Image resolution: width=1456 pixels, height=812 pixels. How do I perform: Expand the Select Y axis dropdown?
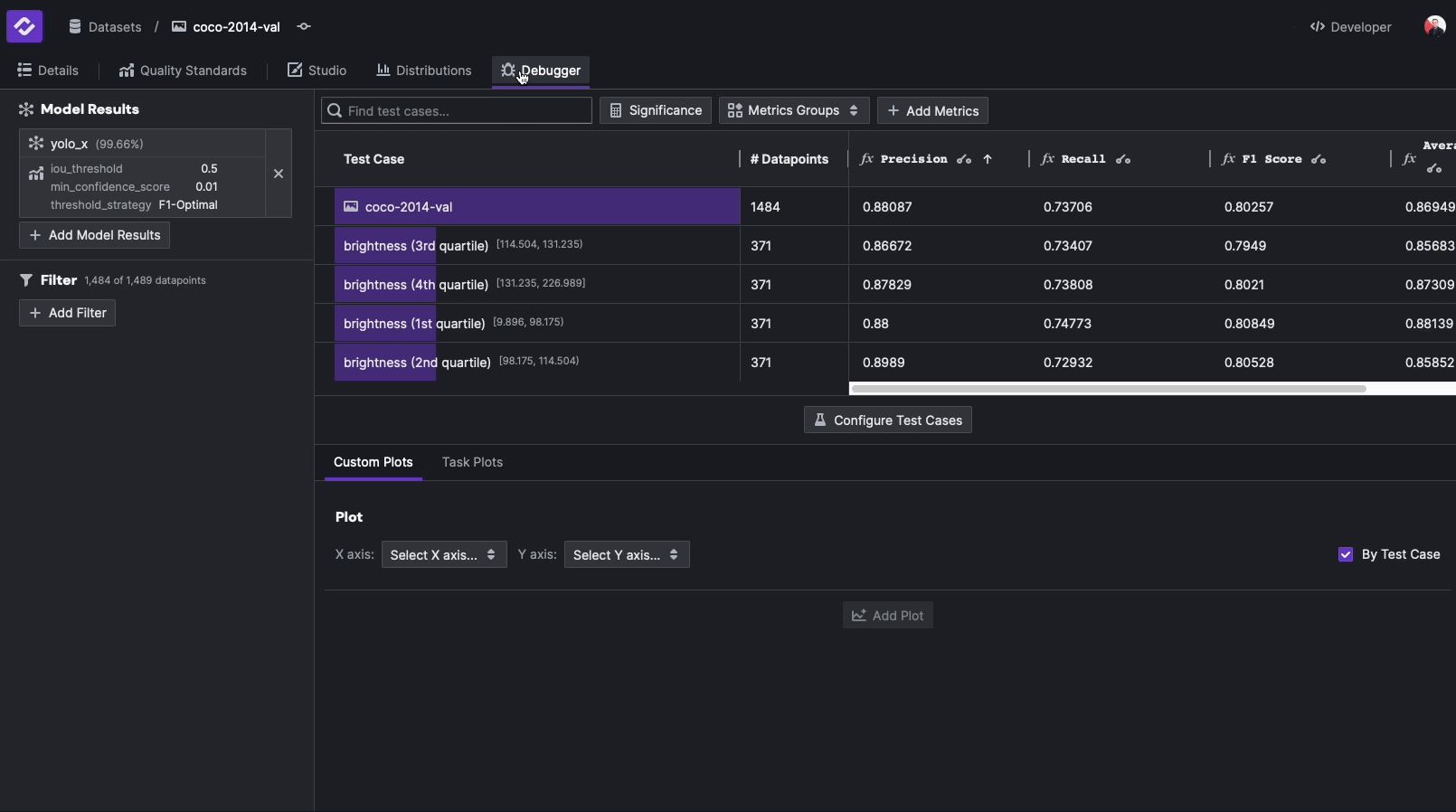[x=626, y=555]
